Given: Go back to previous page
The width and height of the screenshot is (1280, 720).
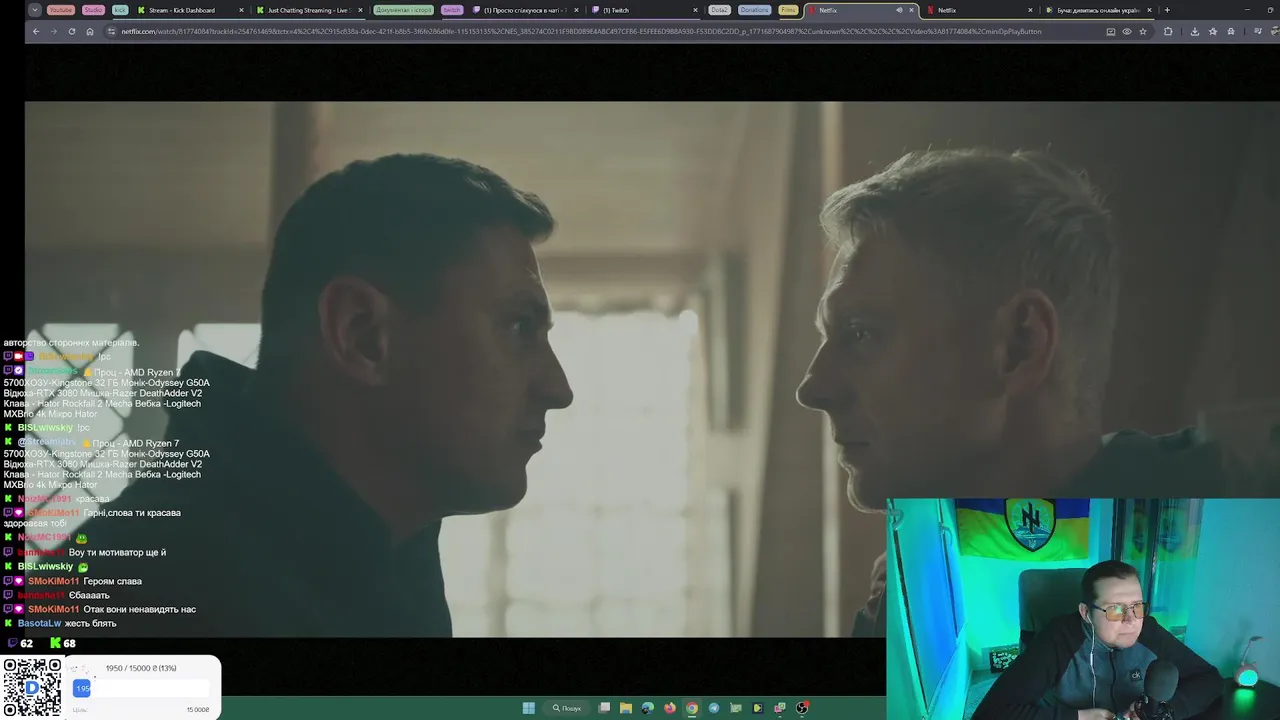Looking at the screenshot, I should 36,31.
